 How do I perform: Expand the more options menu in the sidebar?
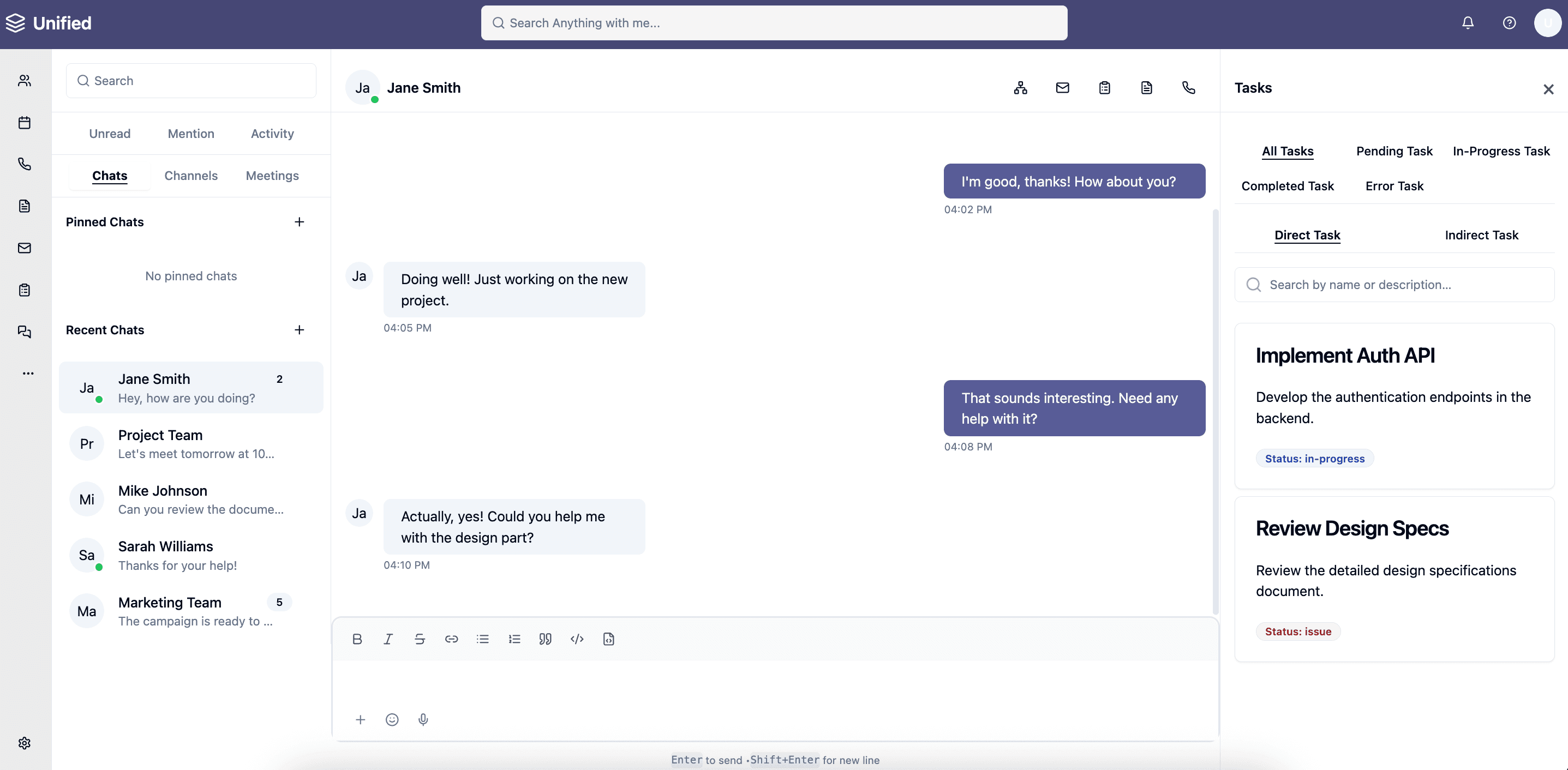(27, 373)
